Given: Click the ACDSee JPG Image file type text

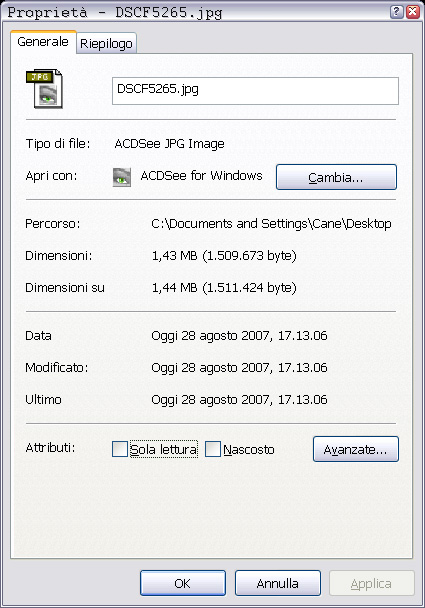Looking at the screenshot, I should point(169,144).
